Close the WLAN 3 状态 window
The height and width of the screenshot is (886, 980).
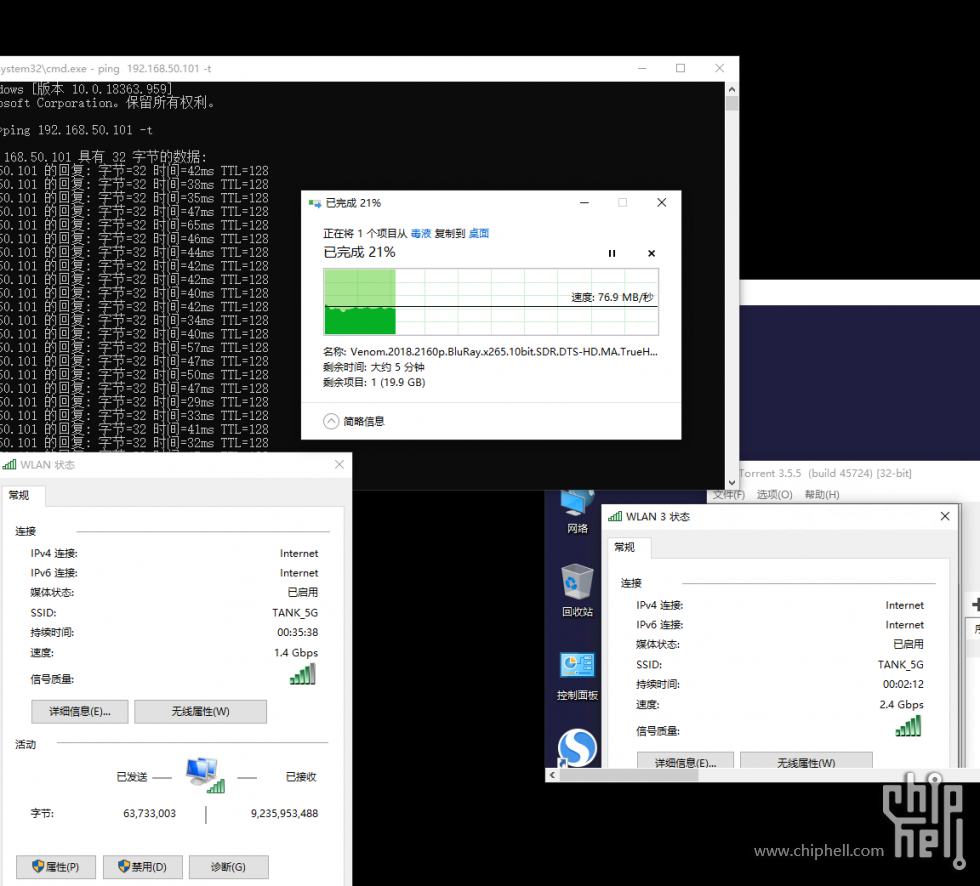pos(945,516)
